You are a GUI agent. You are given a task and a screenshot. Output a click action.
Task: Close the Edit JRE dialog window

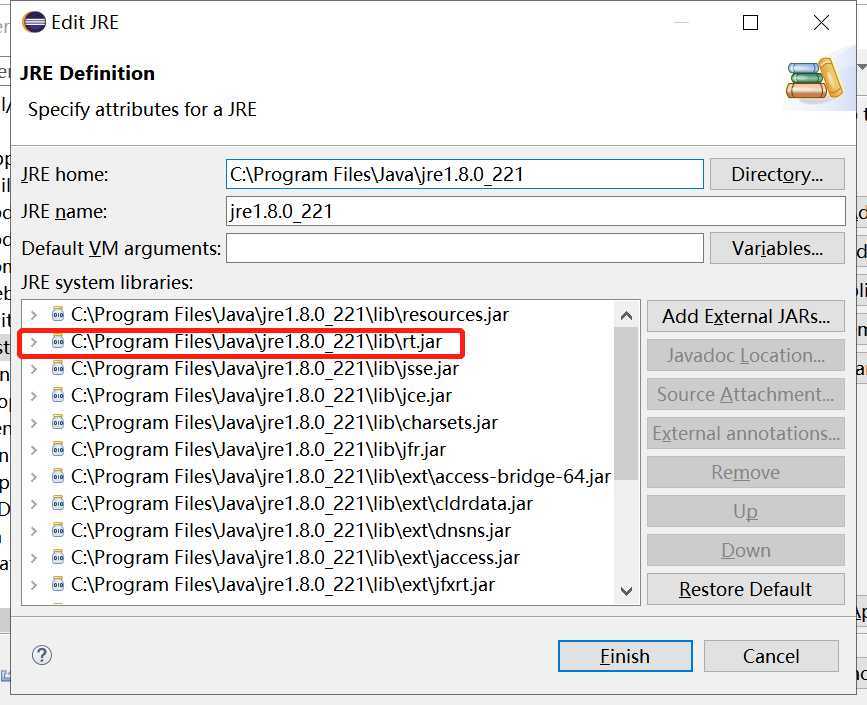(x=822, y=23)
